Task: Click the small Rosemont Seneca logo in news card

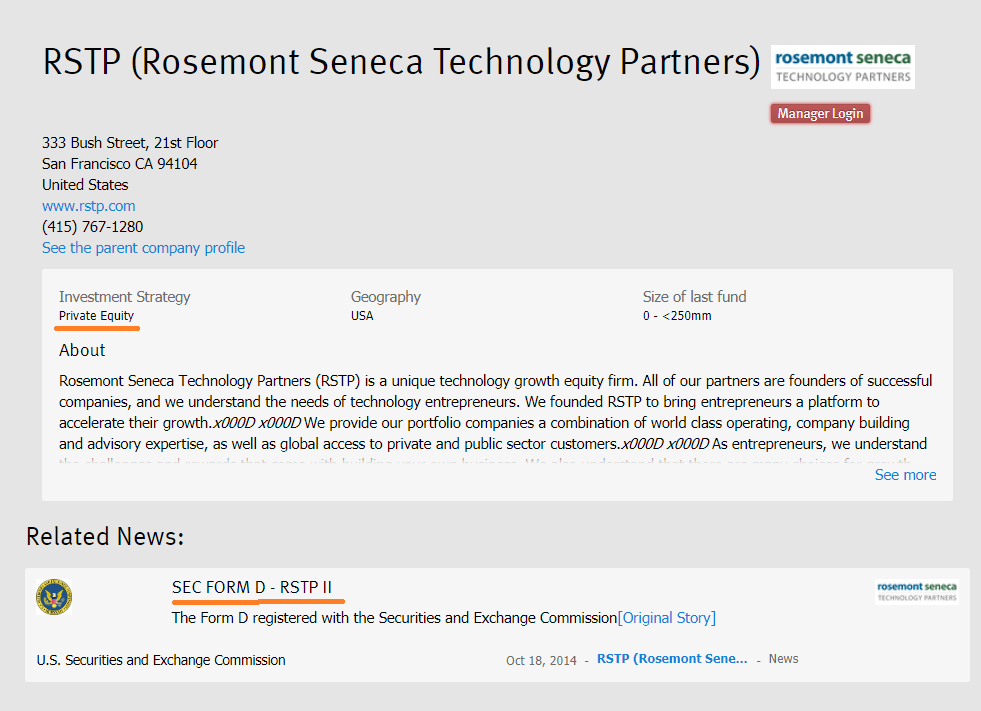Action: point(917,591)
